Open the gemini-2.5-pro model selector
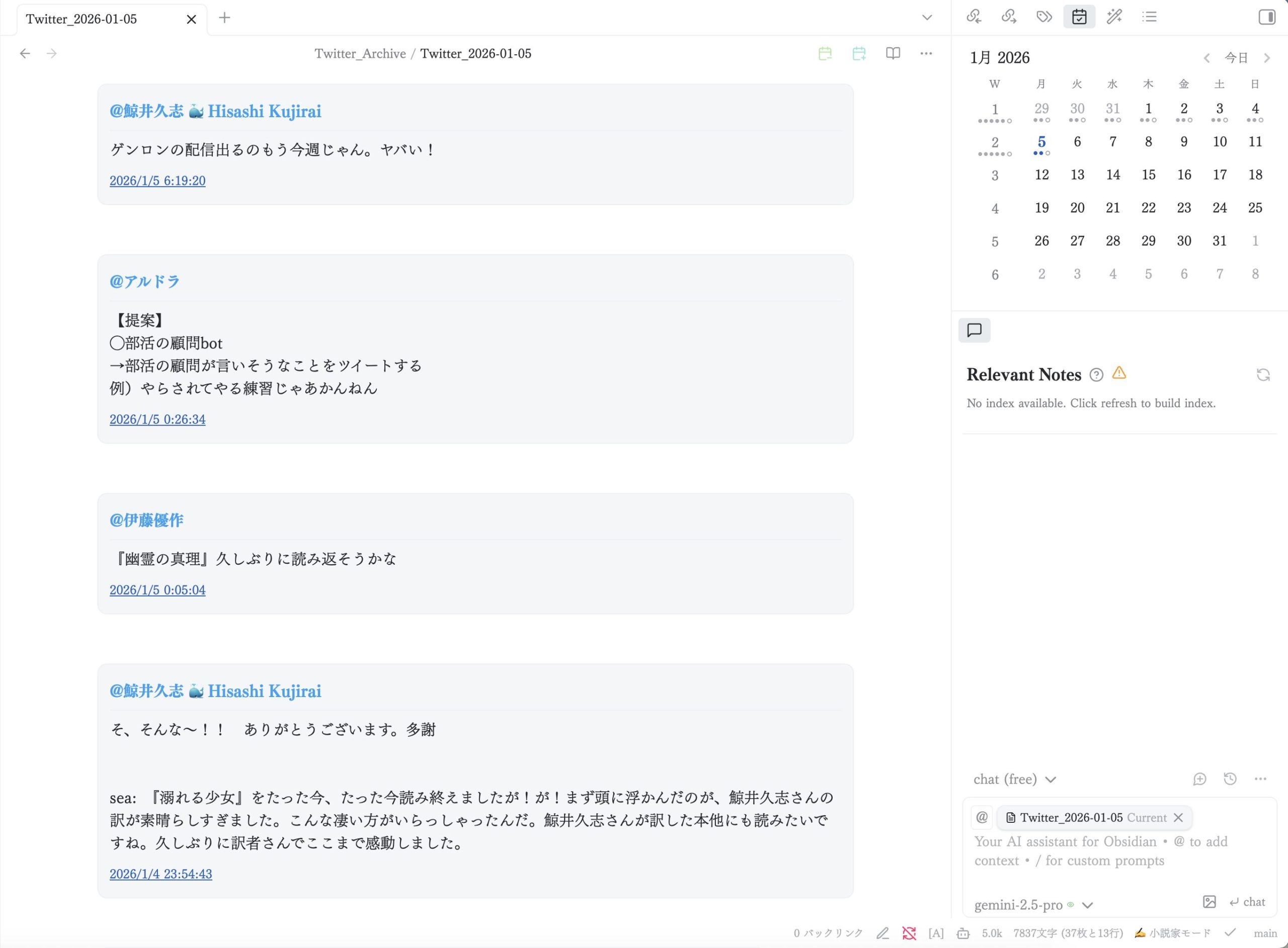This screenshot has height=948, width=1288. point(1032,905)
